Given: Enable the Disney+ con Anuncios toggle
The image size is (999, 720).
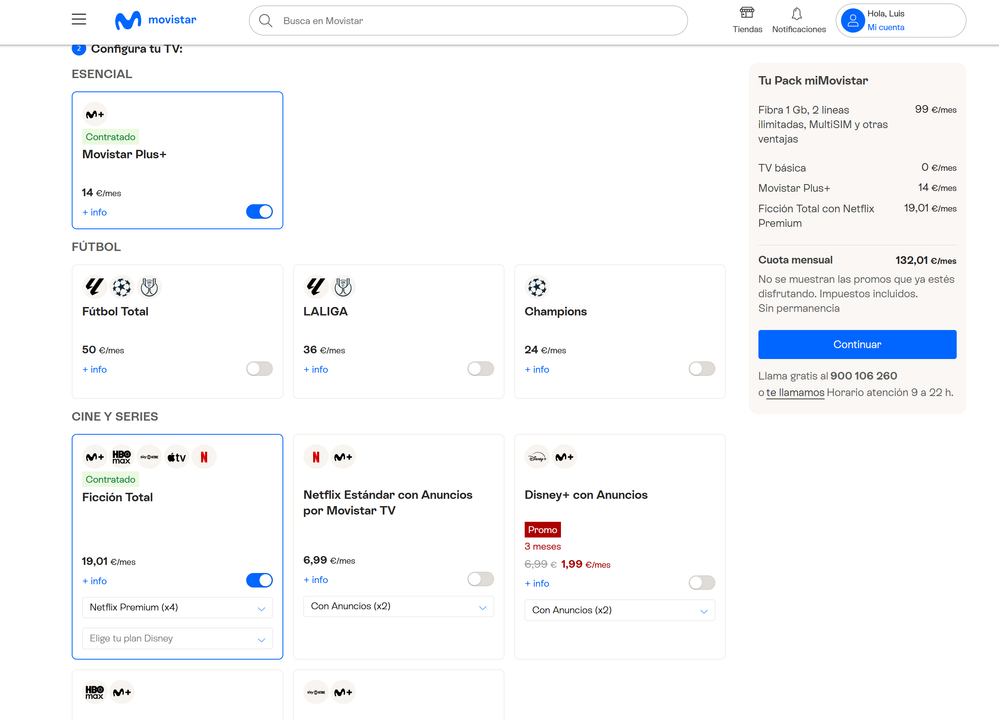Looking at the screenshot, I should coord(701,583).
